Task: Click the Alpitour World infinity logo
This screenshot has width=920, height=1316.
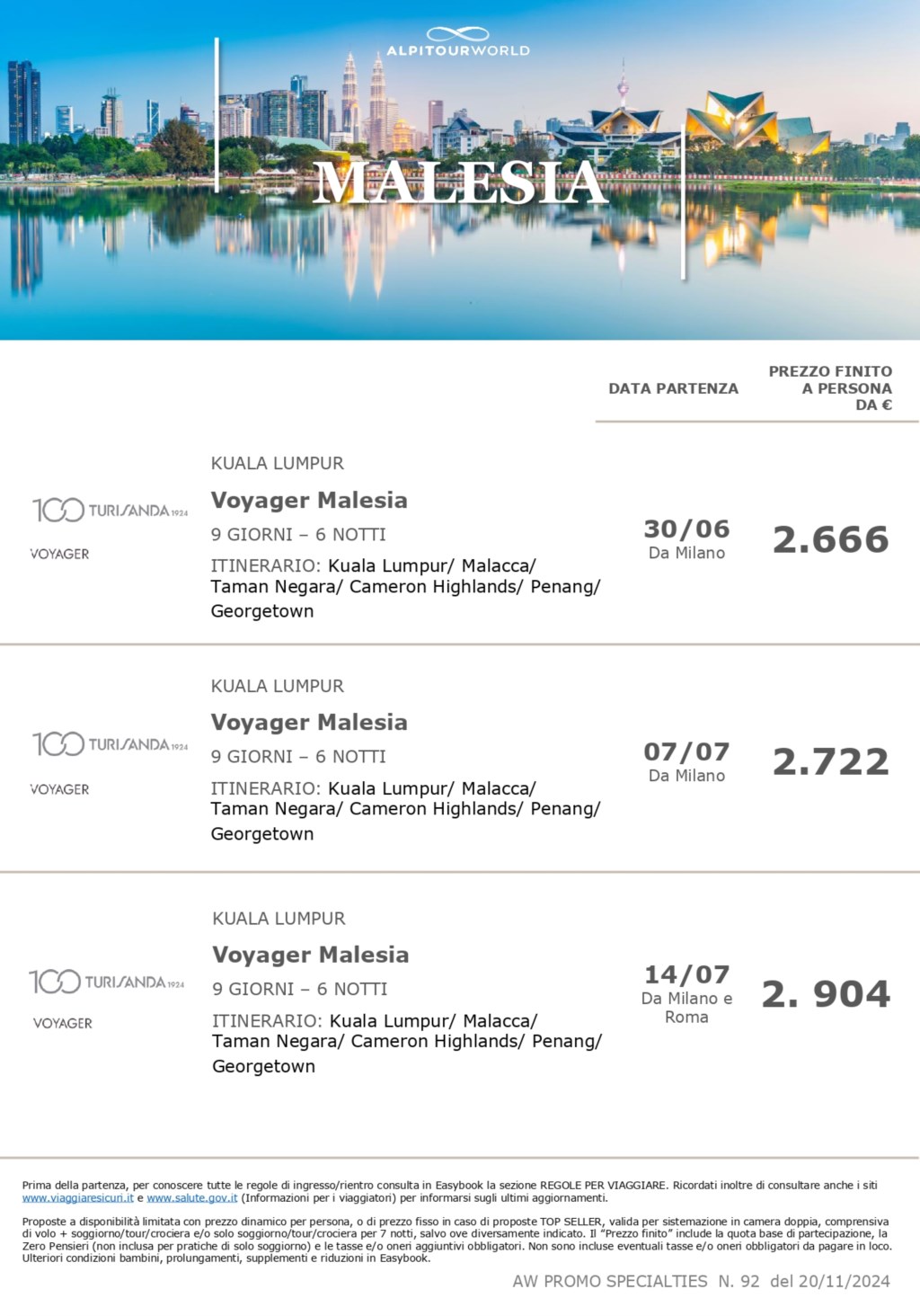Action: click(458, 42)
